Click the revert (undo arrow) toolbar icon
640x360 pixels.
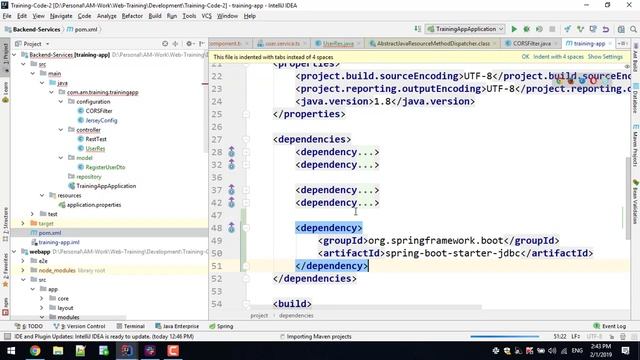point(606,29)
